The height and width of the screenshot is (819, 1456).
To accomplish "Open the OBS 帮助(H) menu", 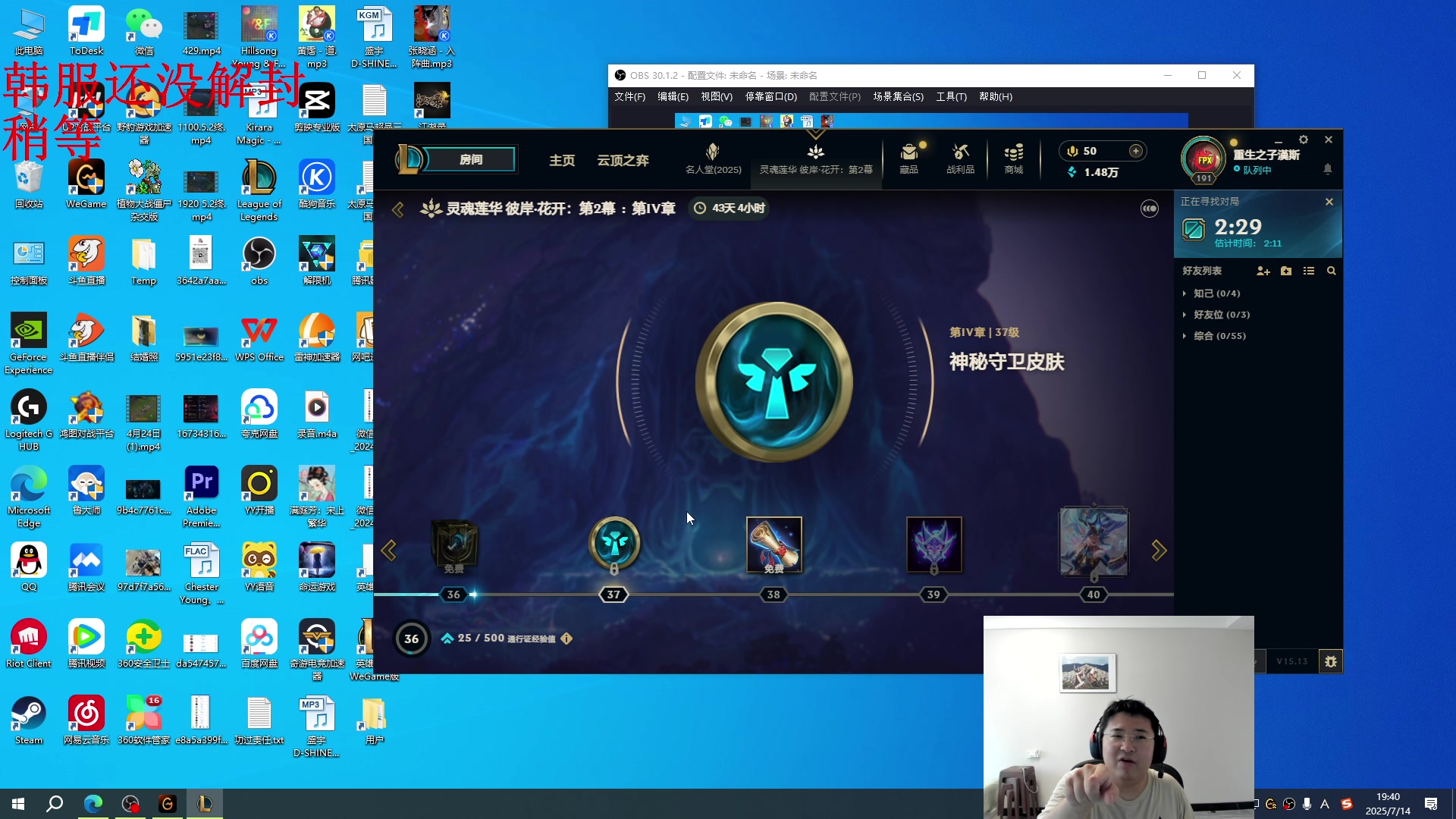I will pyautogui.click(x=995, y=96).
